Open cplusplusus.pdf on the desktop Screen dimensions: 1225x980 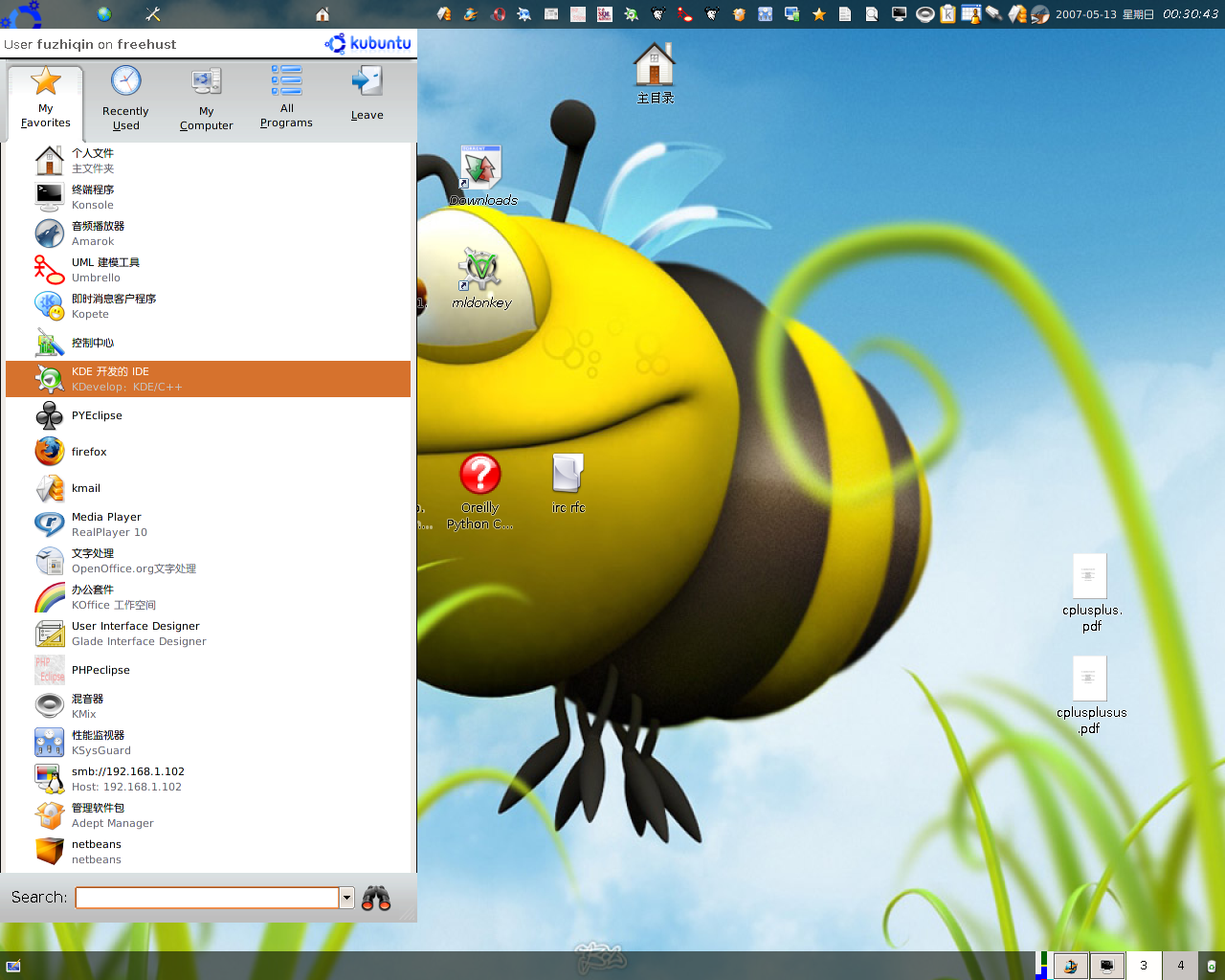[1091, 696]
